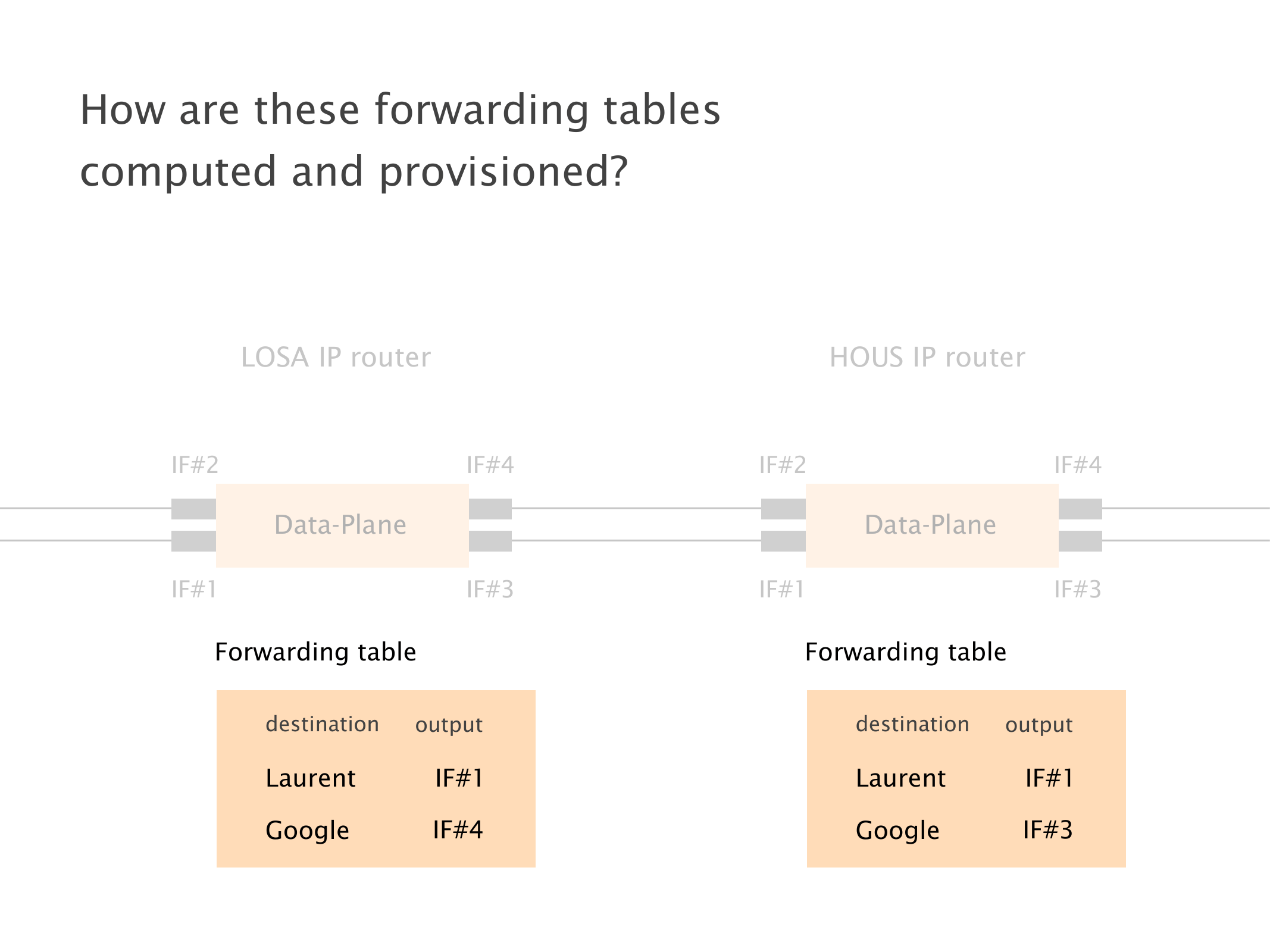Select the HOUS Forwarding table heading

click(x=905, y=652)
